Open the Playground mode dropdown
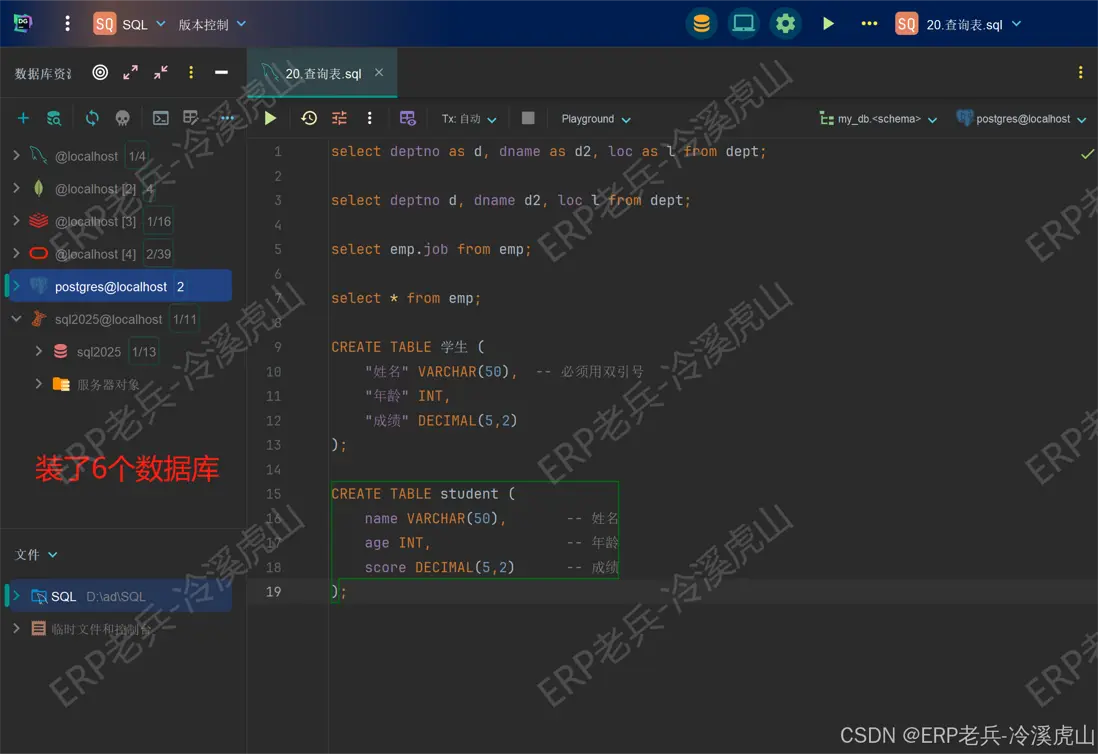The height and width of the screenshot is (754, 1098). [x=595, y=119]
